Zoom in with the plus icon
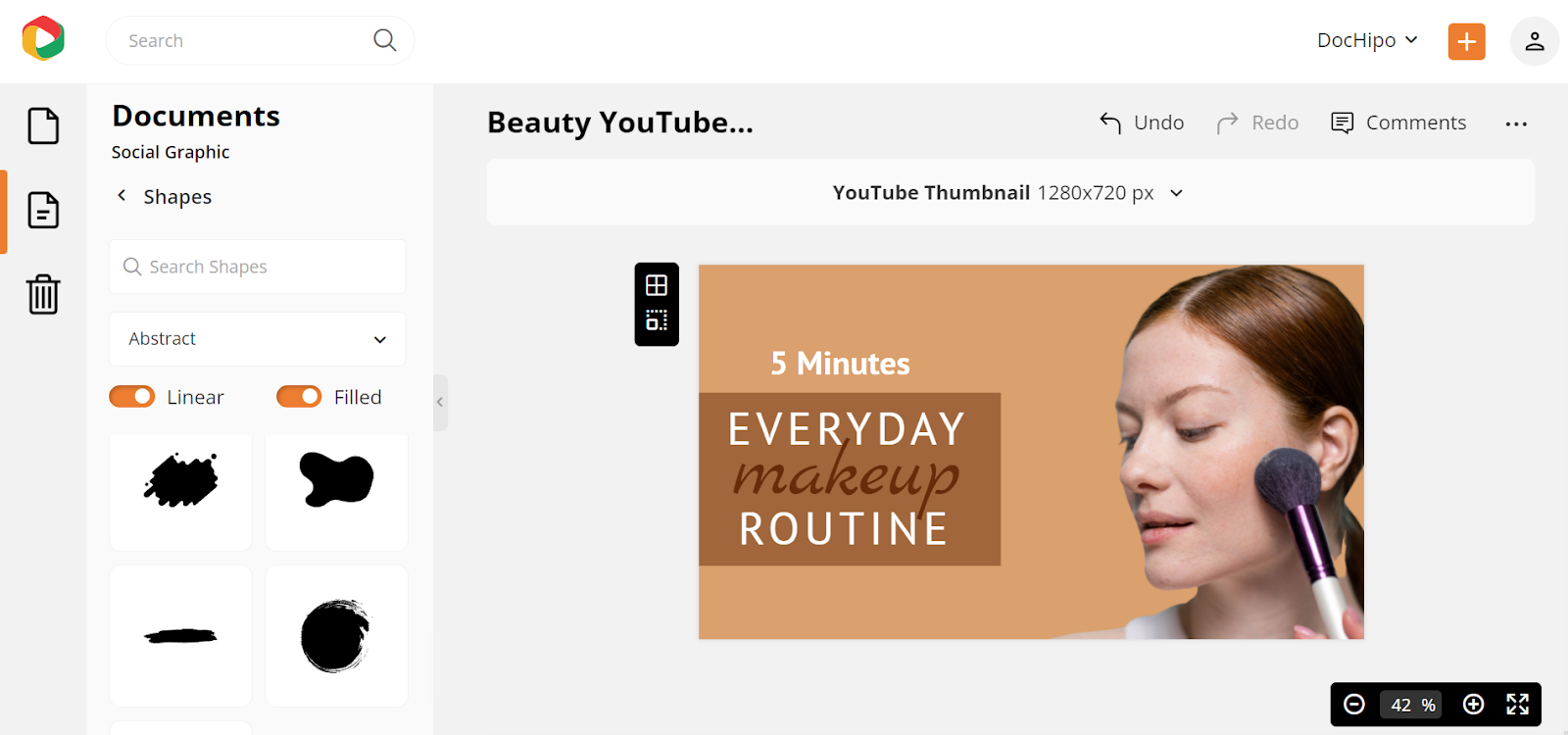This screenshot has width=1568, height=735. click(1473, 705)
